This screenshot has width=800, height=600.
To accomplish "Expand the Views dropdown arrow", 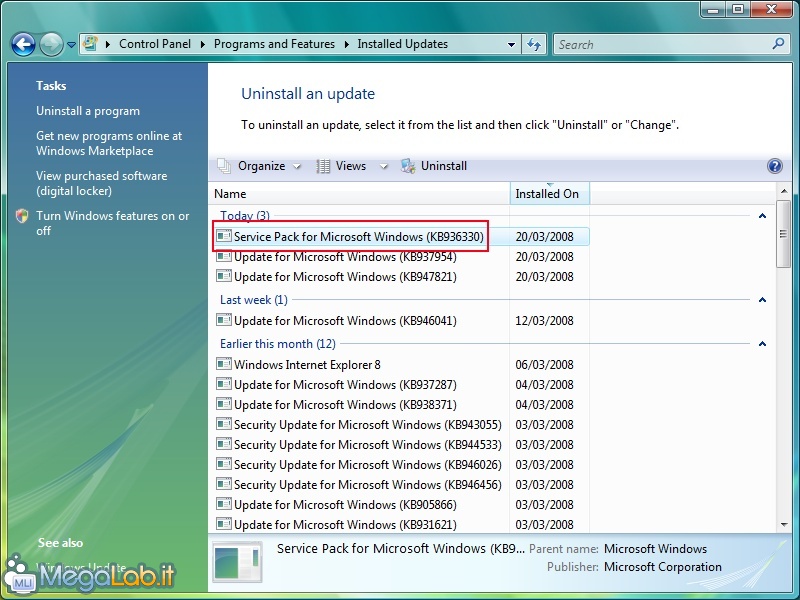I will (384, 166).
